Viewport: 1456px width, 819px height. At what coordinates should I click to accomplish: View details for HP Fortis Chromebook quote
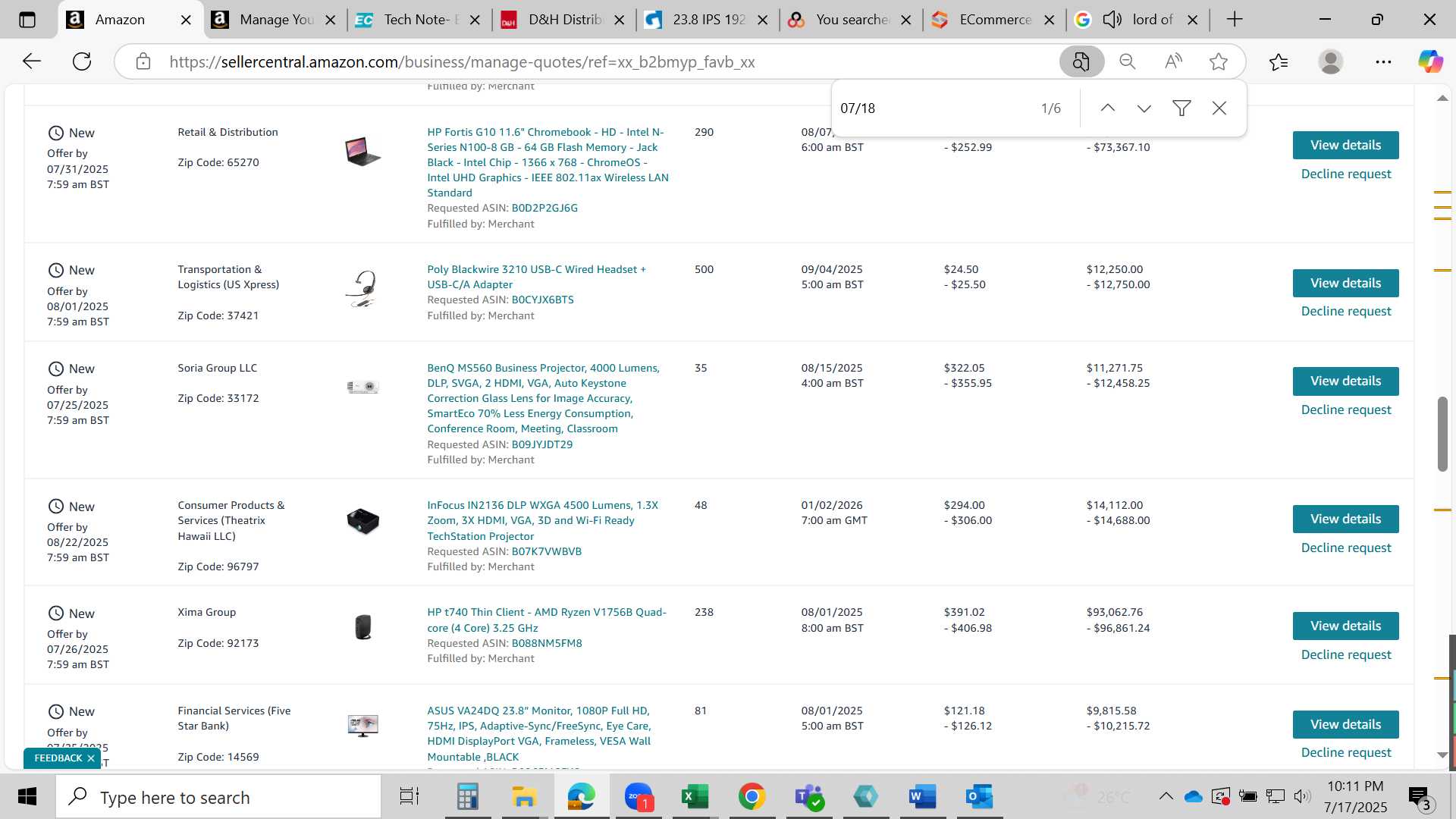pyautogui.click(x=1345, y=145)
